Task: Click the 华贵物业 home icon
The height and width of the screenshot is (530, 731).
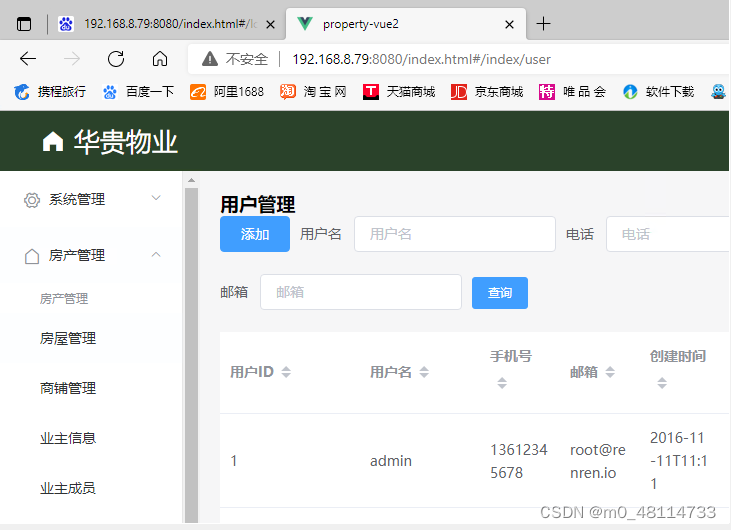Action: point(53,141)
